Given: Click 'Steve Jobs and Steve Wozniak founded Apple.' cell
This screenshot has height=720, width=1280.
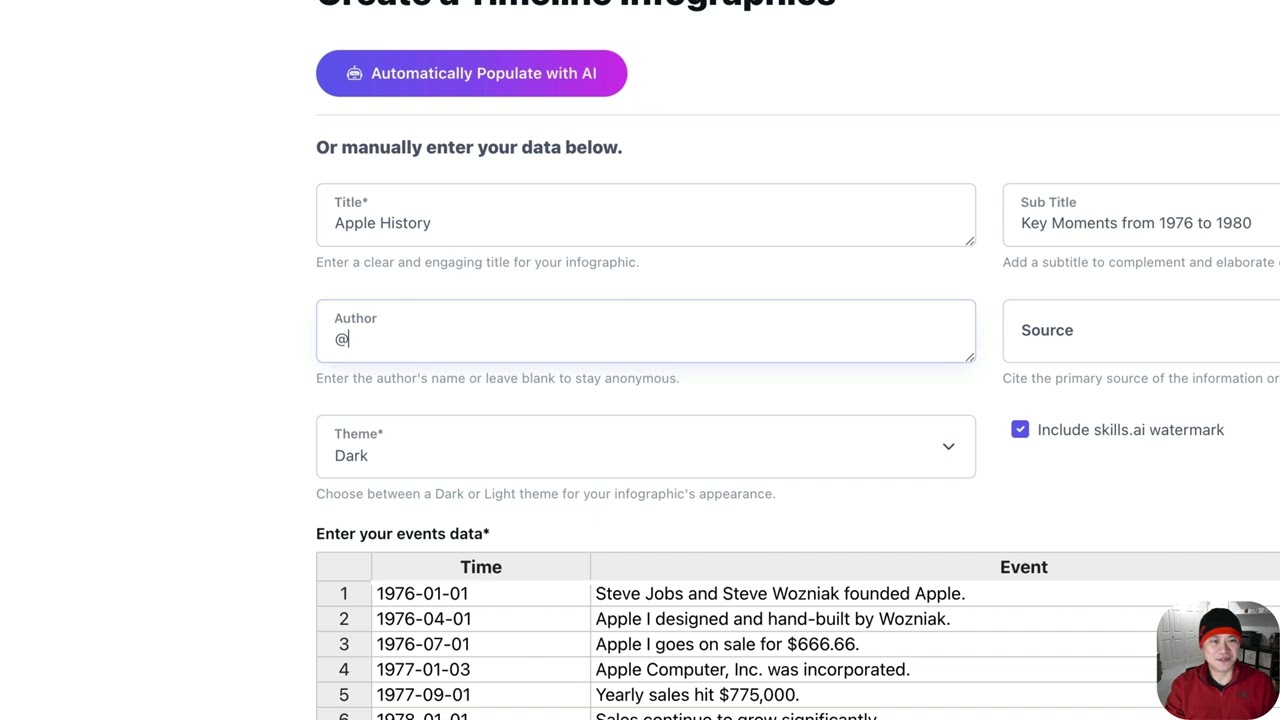Looking at the screenshot, I should [780, 594].
